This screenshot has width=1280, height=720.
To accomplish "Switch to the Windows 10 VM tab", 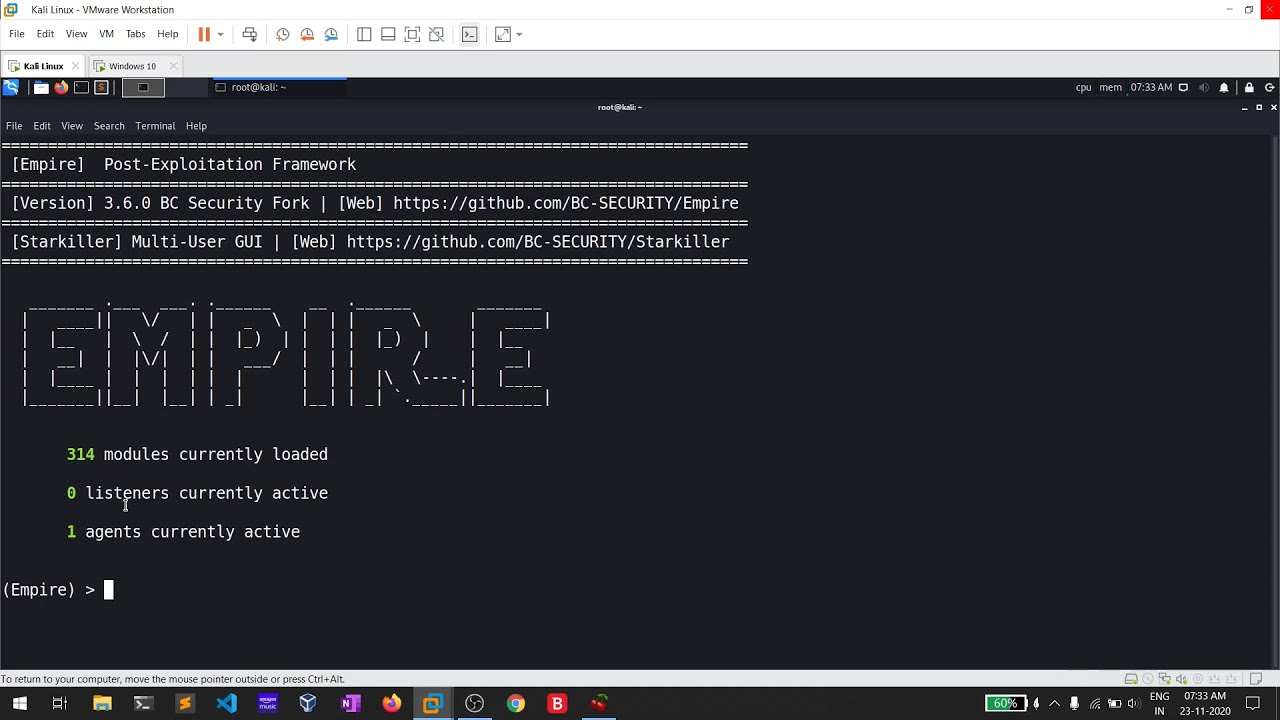I will pos(132,66).
